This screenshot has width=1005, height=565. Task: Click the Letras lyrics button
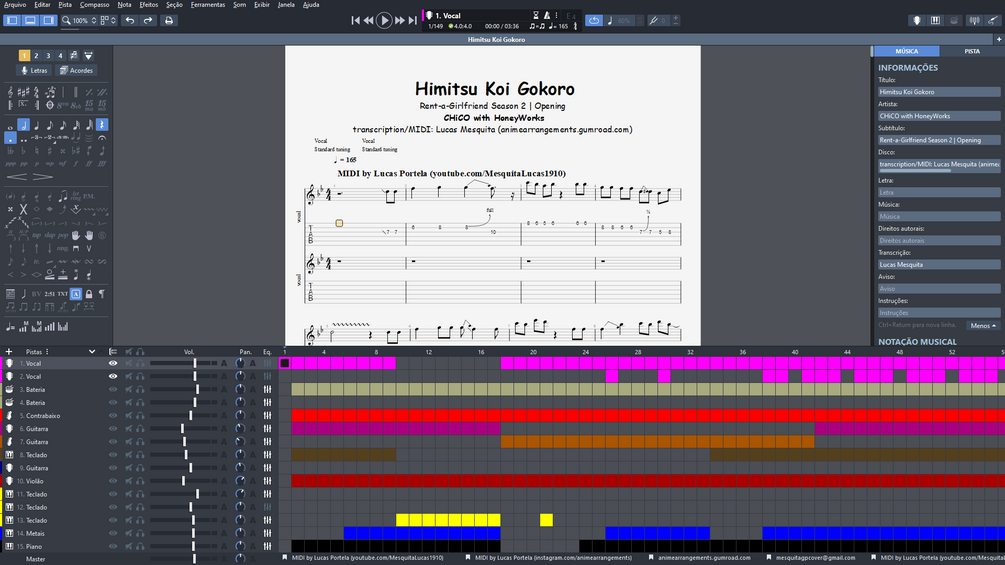(x=34, y=70)
